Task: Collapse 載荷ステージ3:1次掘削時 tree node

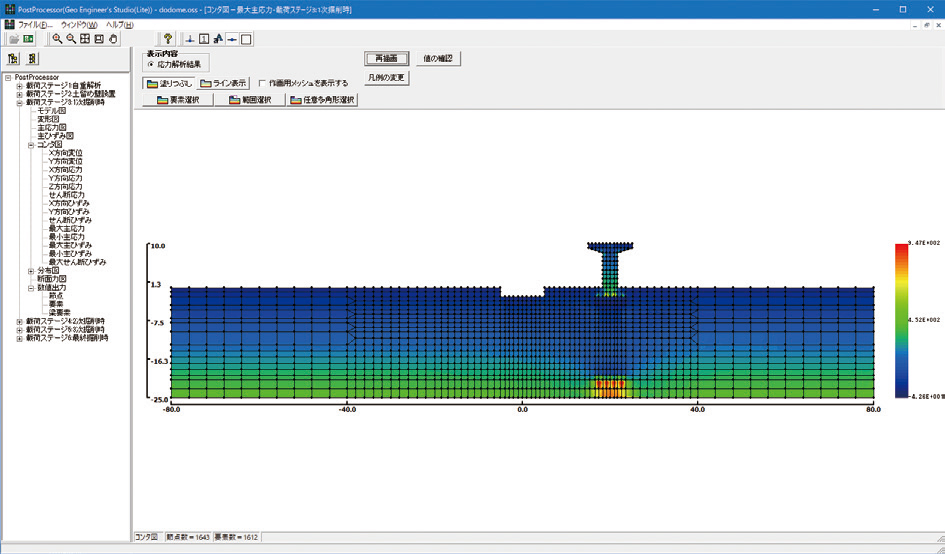Action: 19,102
